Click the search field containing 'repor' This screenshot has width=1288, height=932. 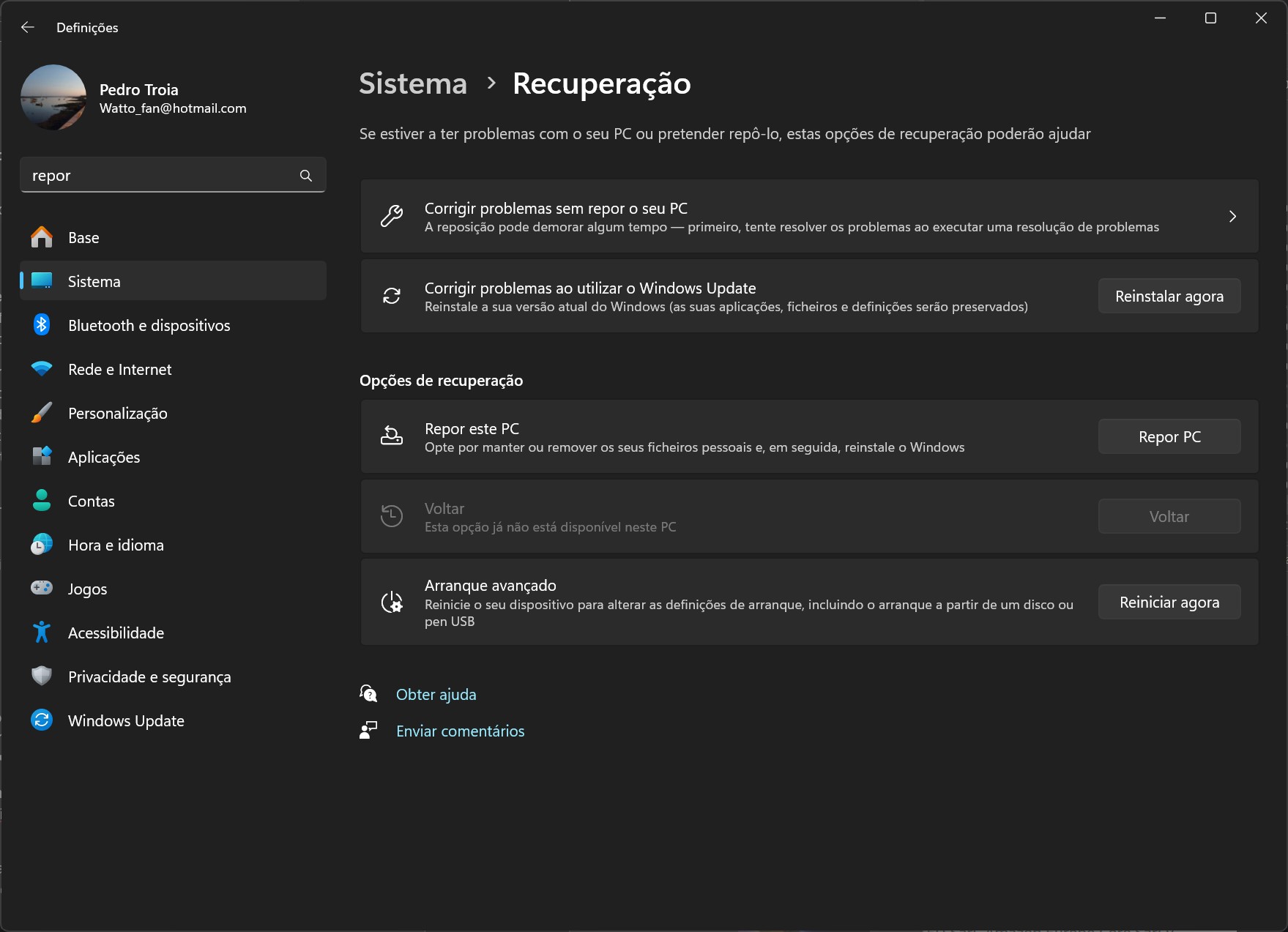click(160, 176)
